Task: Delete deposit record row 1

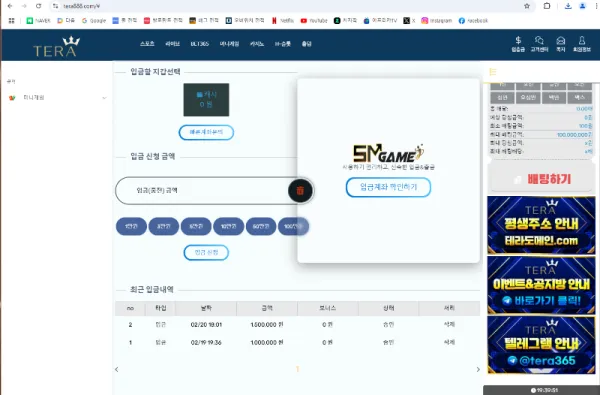Action: click(449, 342)
